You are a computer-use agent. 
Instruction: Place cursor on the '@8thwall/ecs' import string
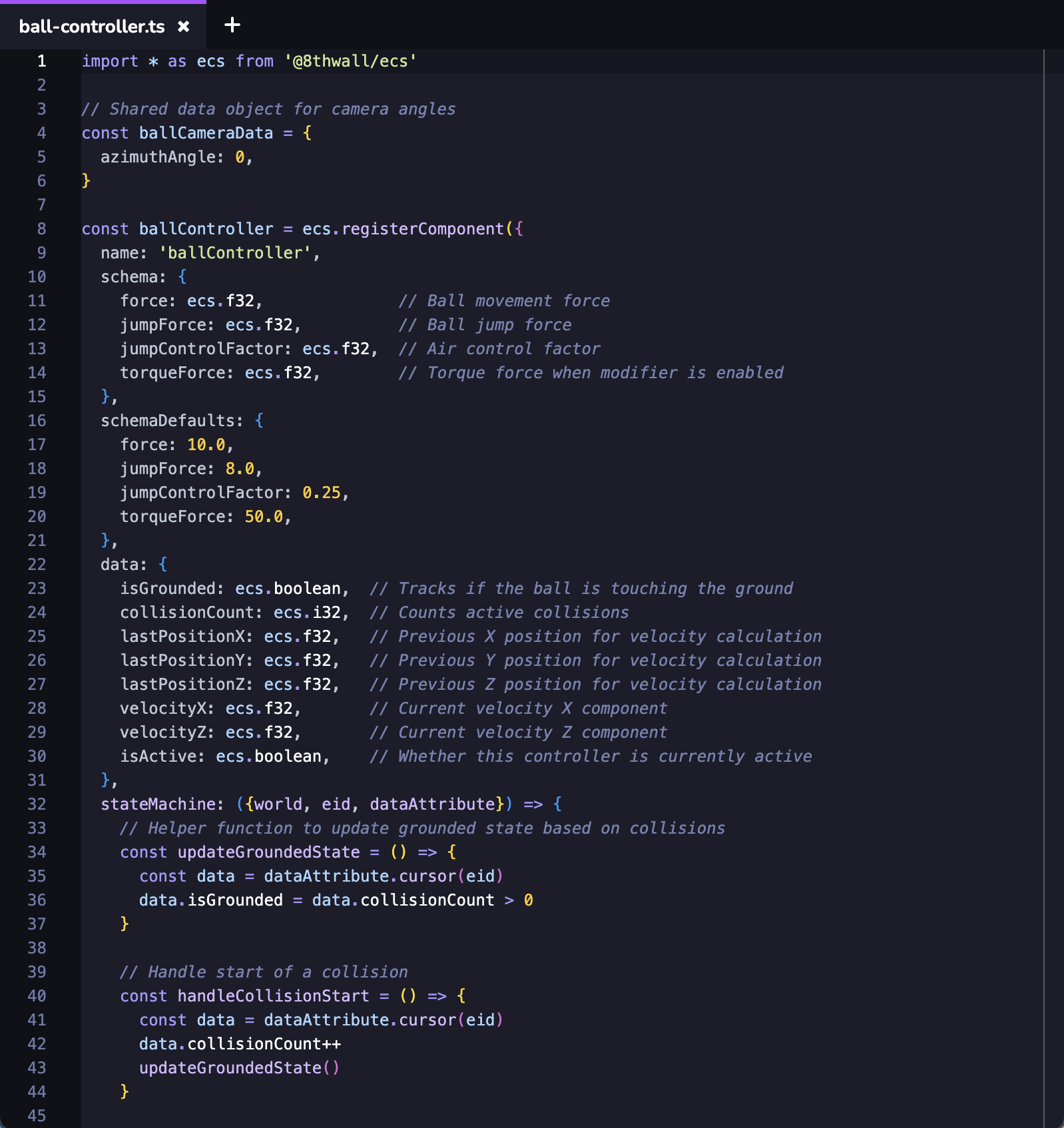point(350,61)
